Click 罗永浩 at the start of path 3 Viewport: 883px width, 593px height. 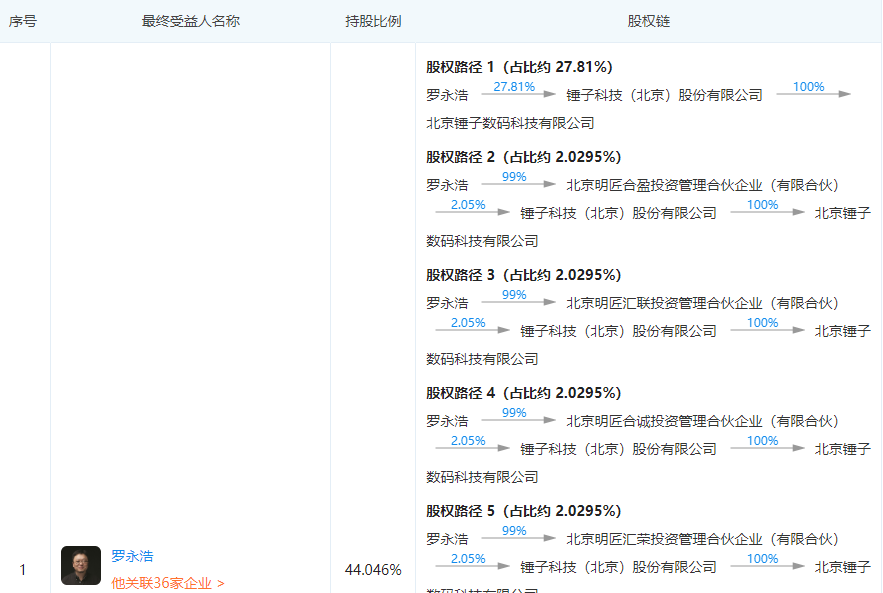coord(447,304)
